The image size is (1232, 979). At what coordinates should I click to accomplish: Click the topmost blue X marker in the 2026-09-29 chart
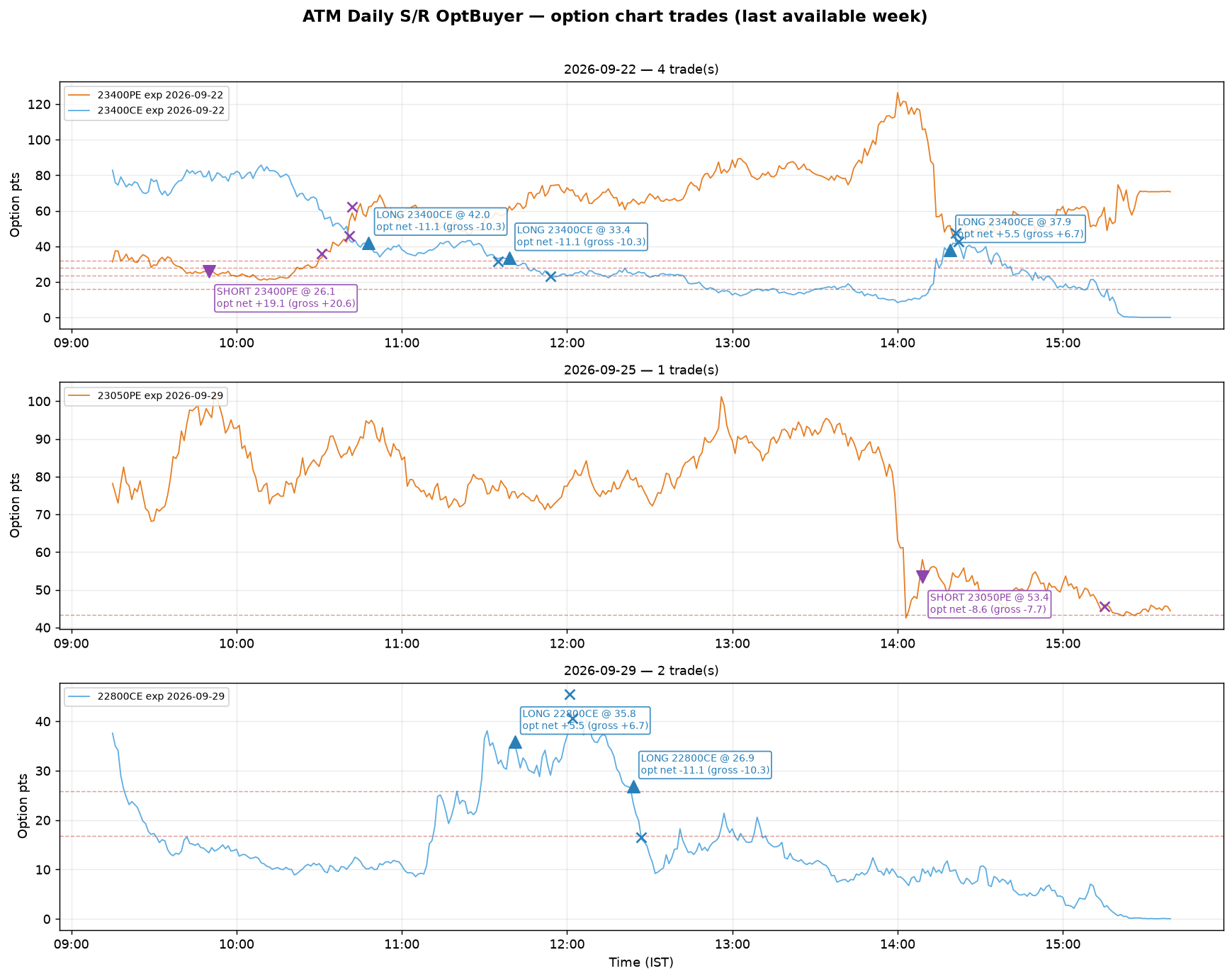[570, 694]
